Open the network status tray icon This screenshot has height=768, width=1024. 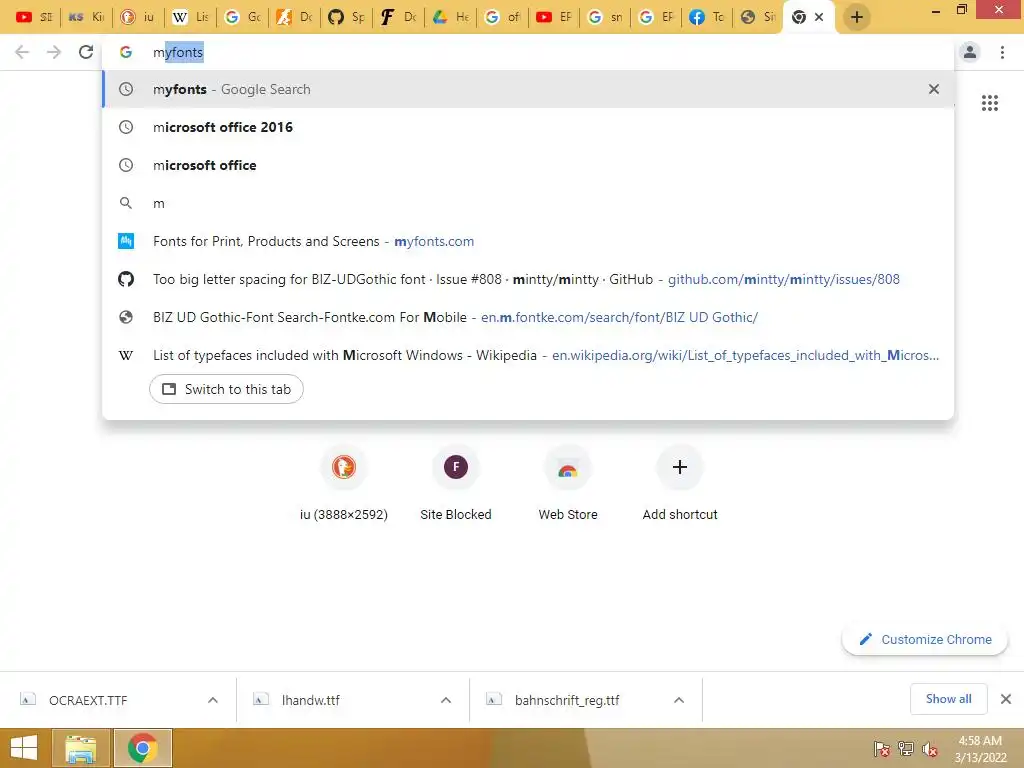point(906,748)
